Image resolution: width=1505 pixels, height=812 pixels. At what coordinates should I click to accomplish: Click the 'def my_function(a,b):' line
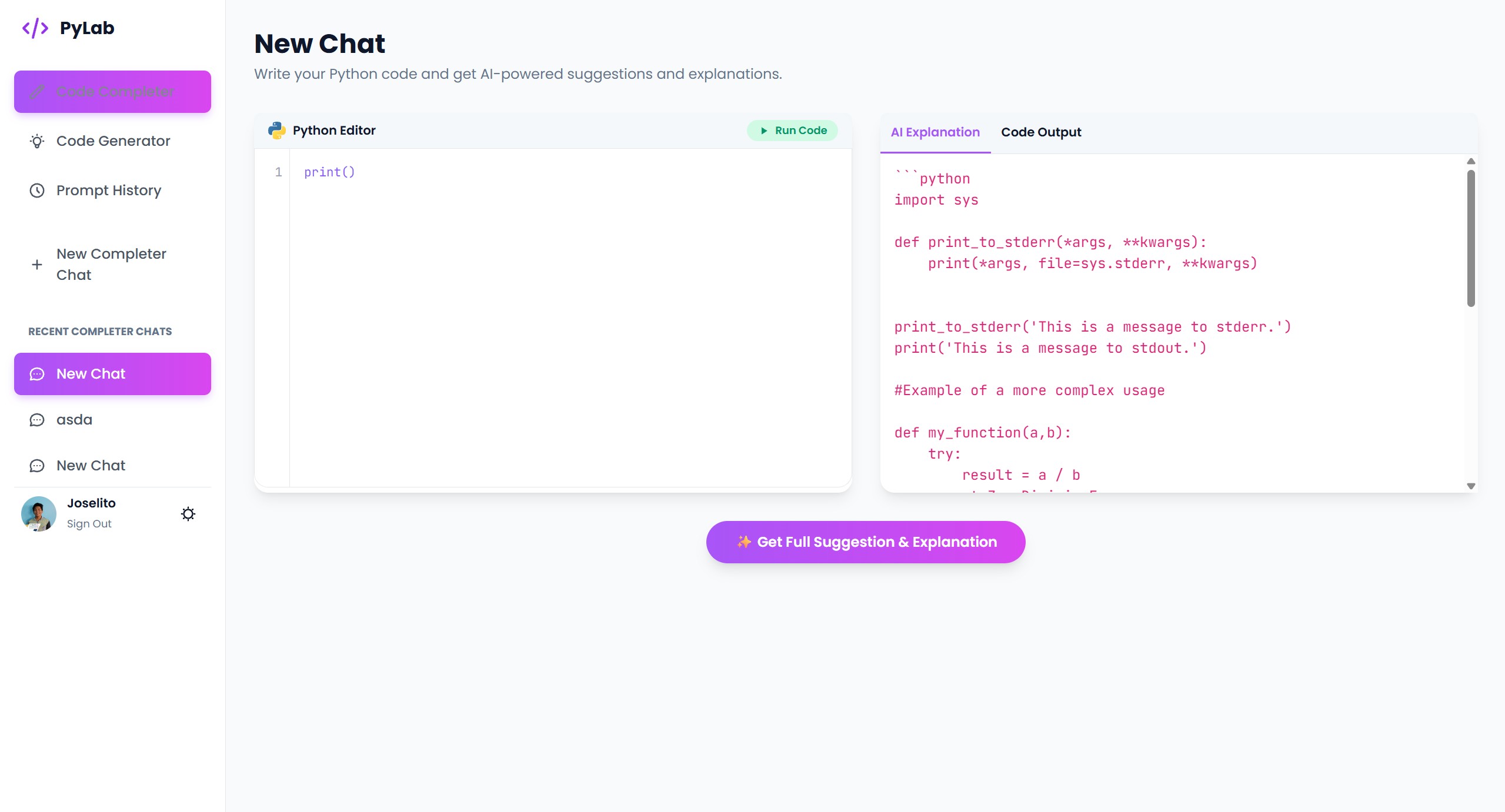[983, 433]
